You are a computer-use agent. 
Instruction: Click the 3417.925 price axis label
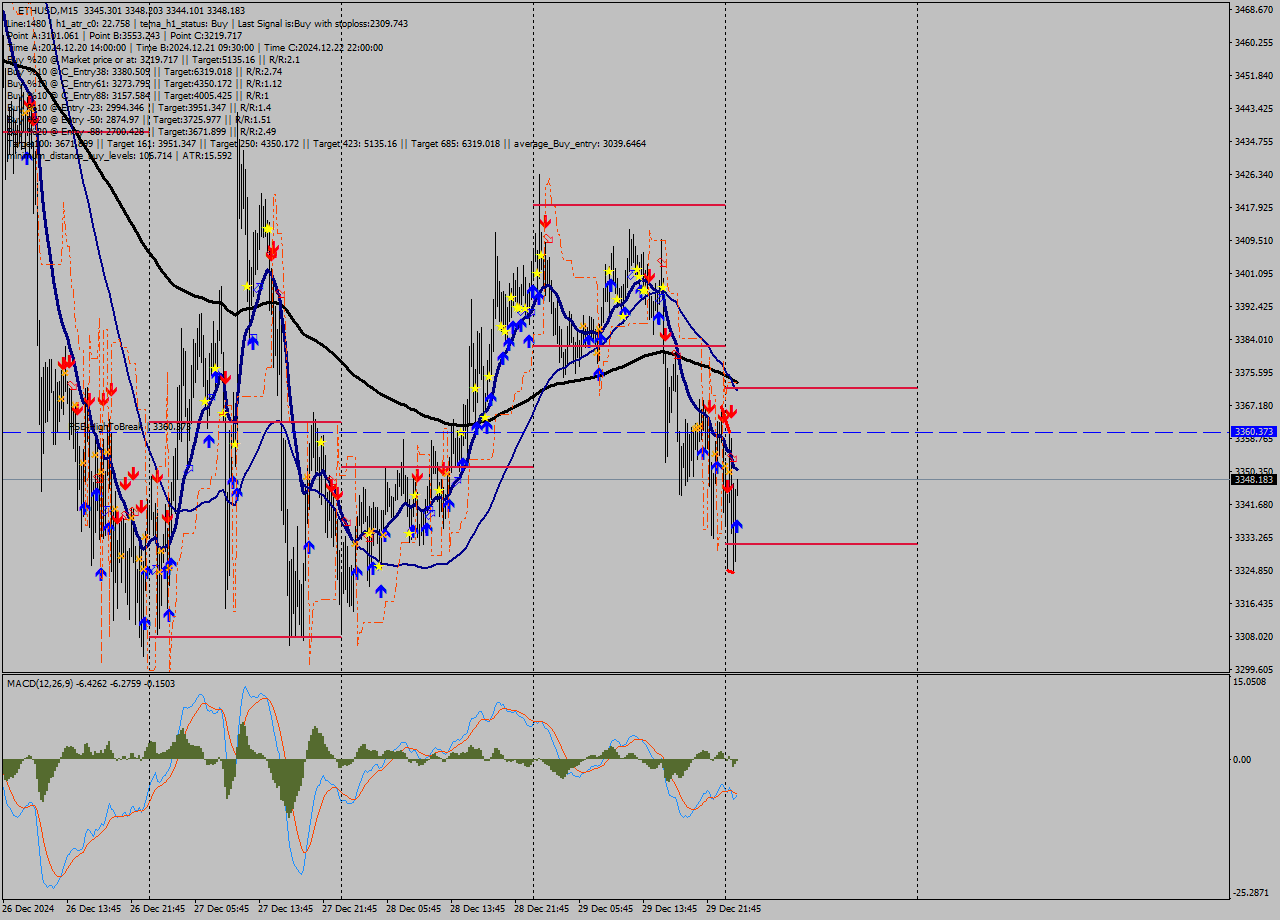[1253, 207]
